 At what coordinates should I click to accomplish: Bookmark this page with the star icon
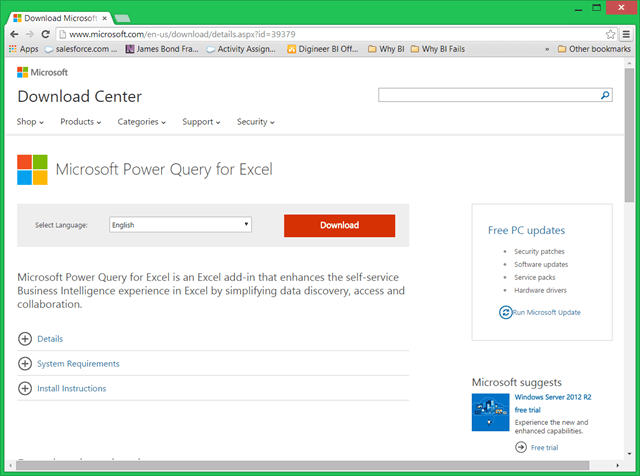tap(611, 33)
